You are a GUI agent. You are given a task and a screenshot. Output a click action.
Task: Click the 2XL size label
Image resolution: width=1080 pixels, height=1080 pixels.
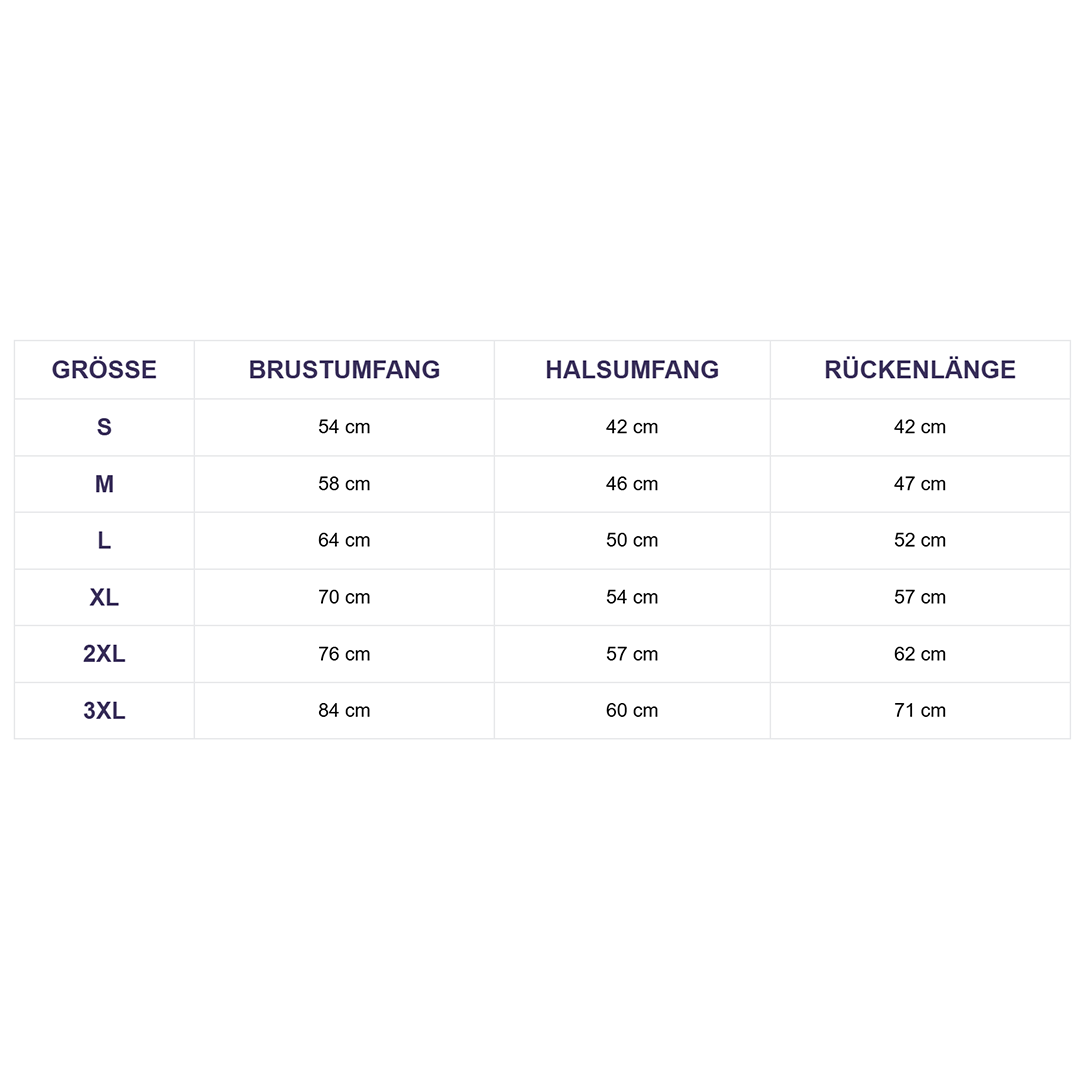[104, 654]
